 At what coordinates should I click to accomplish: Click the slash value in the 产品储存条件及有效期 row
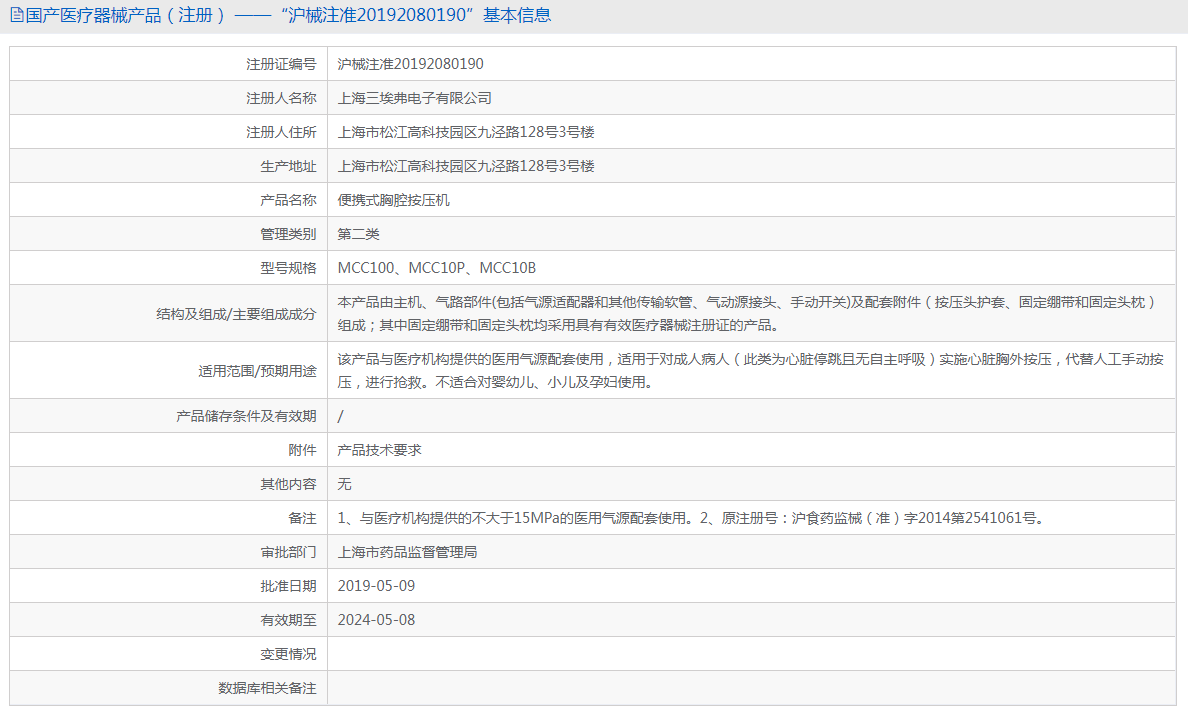click(340, 416)
